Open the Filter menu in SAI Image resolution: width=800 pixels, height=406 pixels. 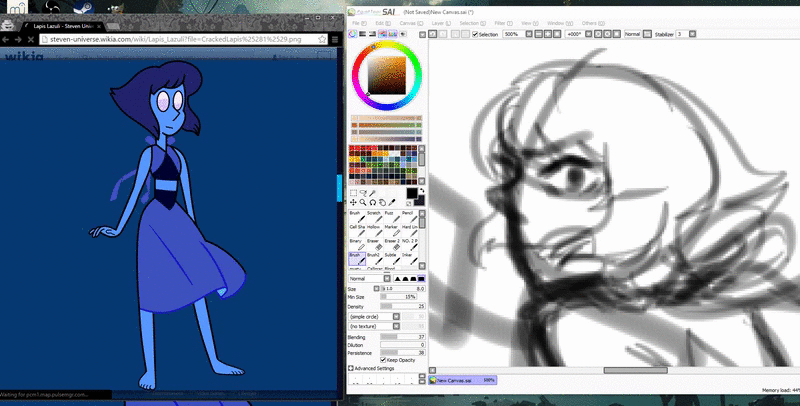pyautogui.click(x=504, y=23)
